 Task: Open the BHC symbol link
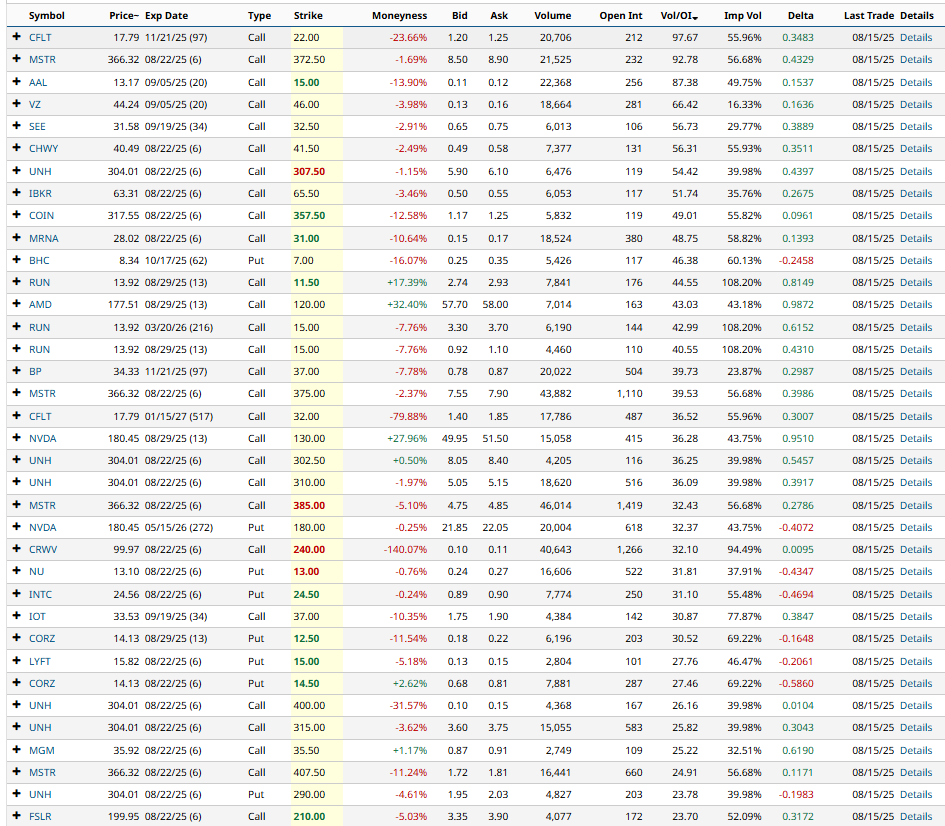39,260
